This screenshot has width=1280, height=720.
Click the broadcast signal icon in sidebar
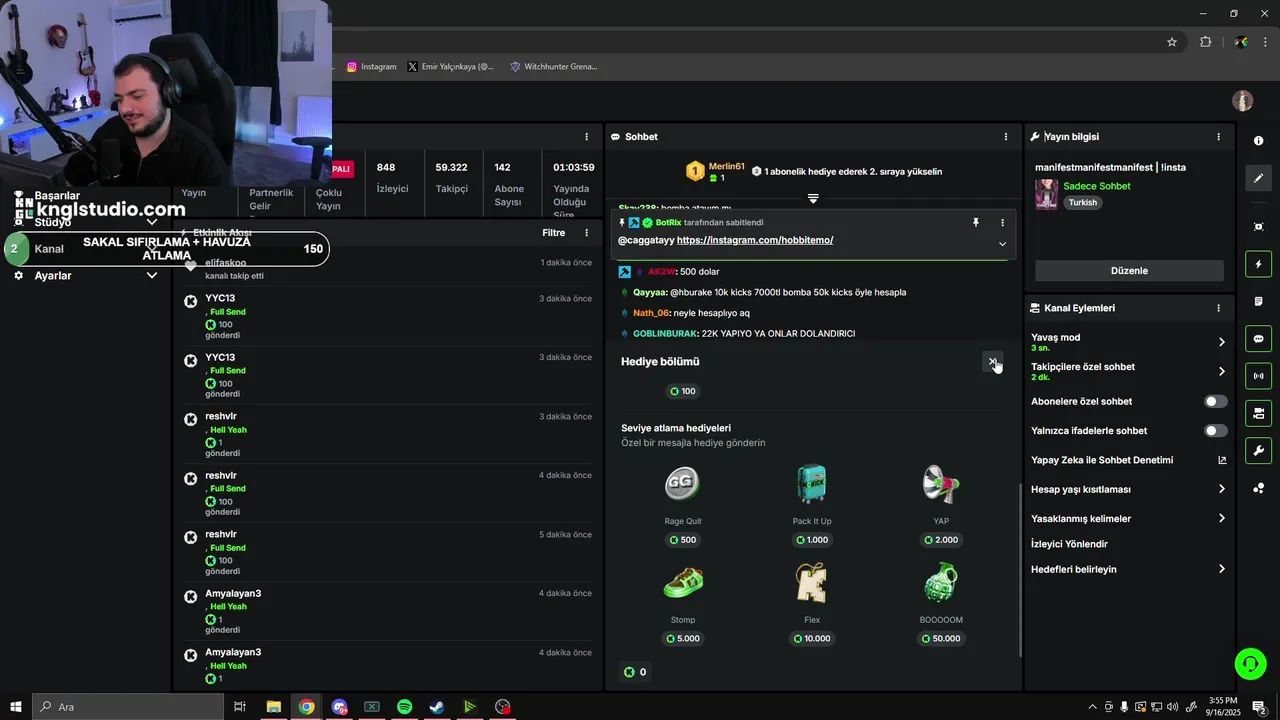coord(1258,376)
